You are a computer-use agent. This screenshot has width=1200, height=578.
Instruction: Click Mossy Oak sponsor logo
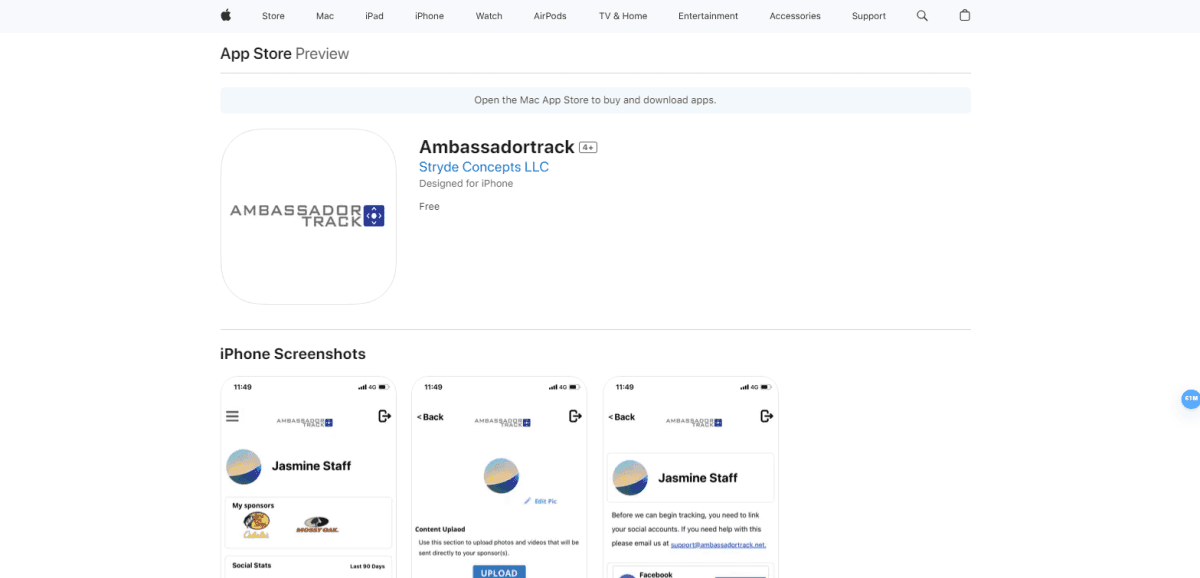(318, 525)
